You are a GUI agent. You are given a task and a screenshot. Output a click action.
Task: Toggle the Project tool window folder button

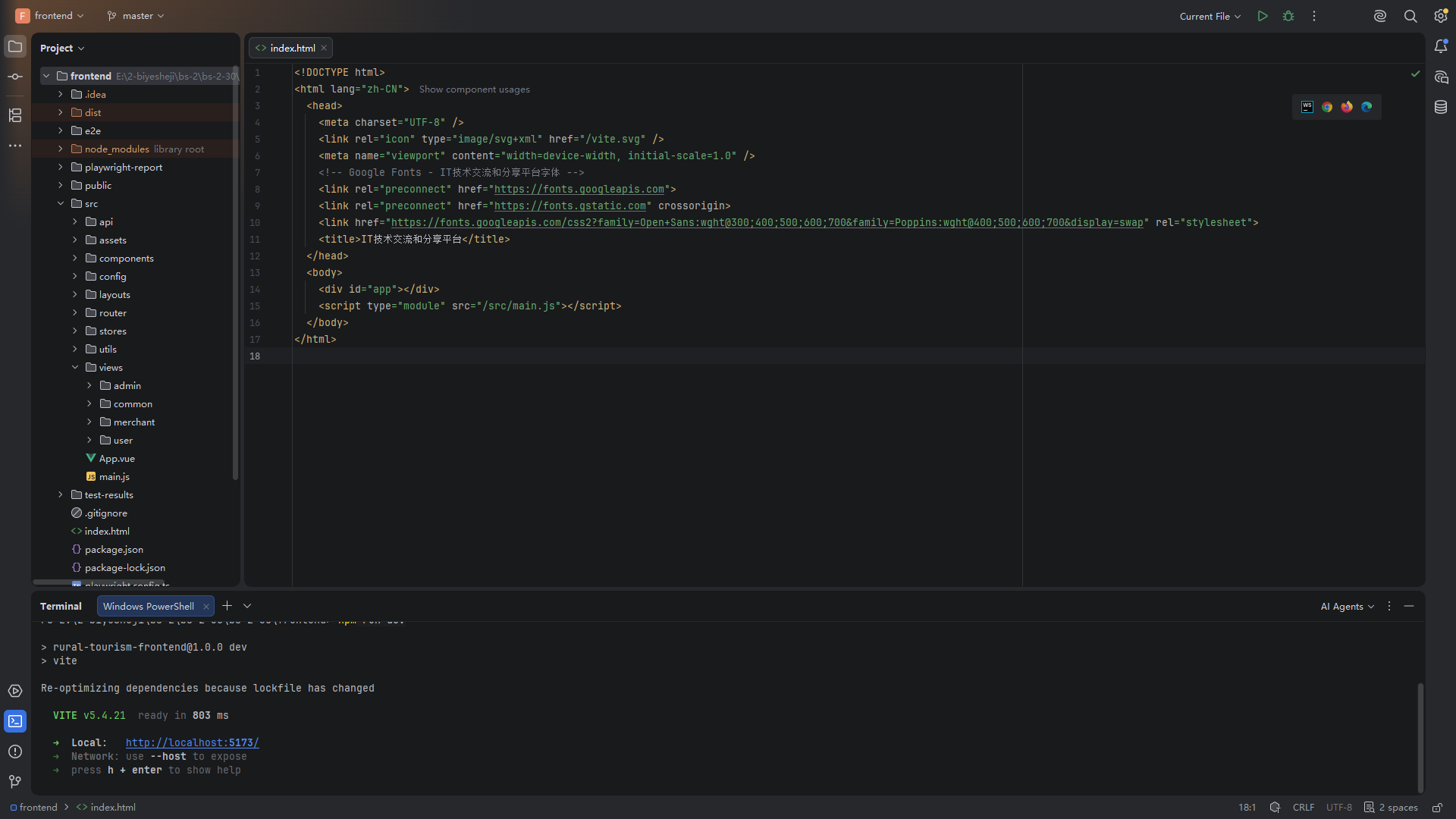15,46
